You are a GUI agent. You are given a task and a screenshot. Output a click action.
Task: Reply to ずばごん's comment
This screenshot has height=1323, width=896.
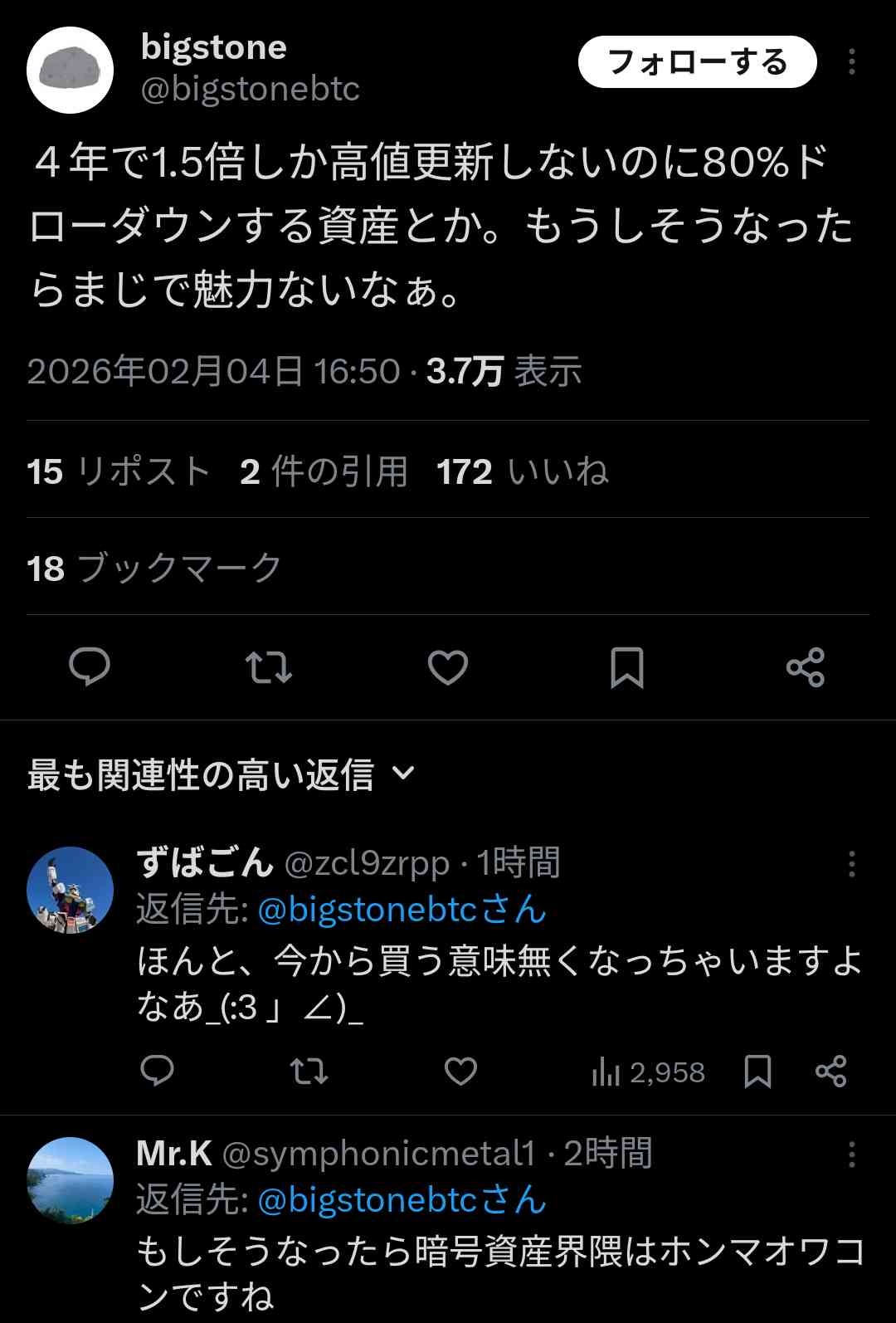click(157, 1072)
